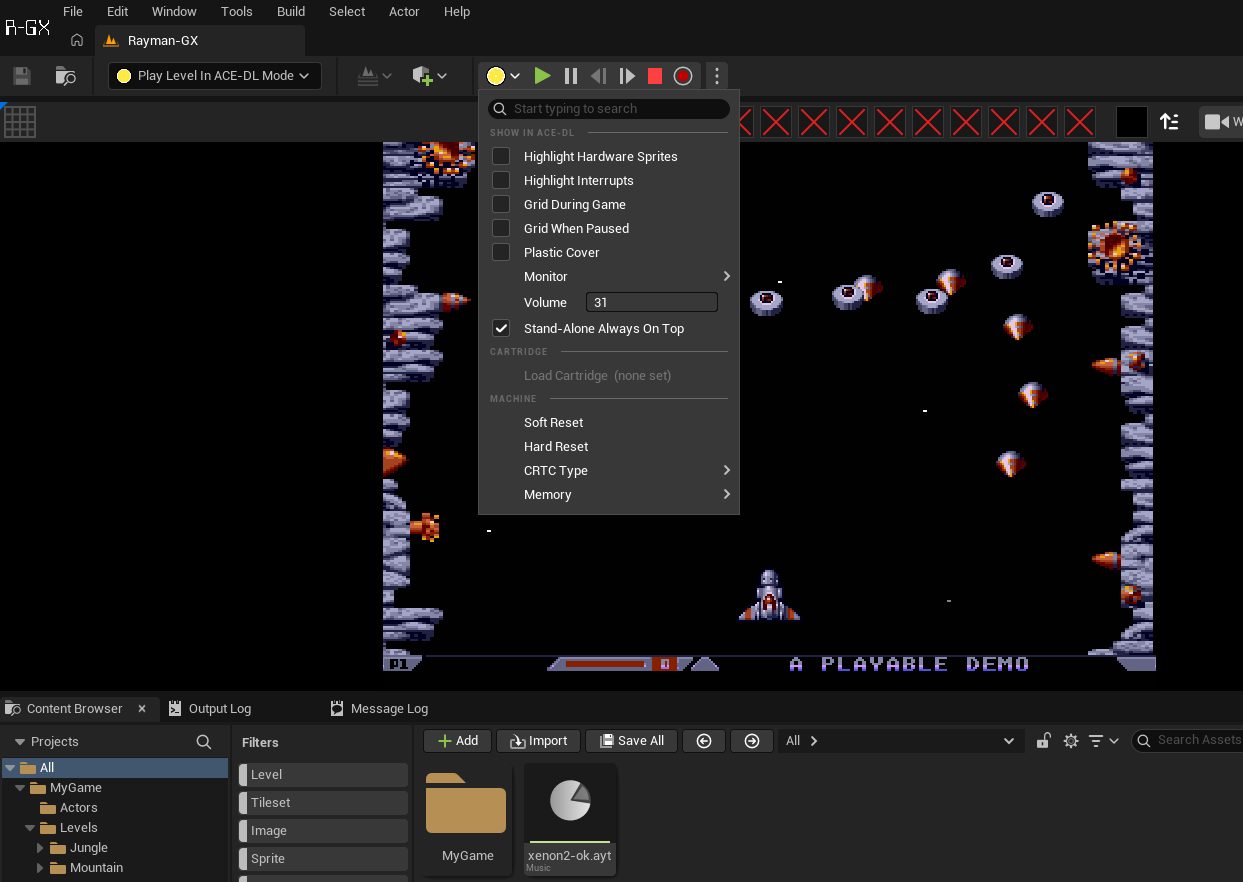Expand the Memory submenu
1243x882 pixels.
tap(609, 494)
